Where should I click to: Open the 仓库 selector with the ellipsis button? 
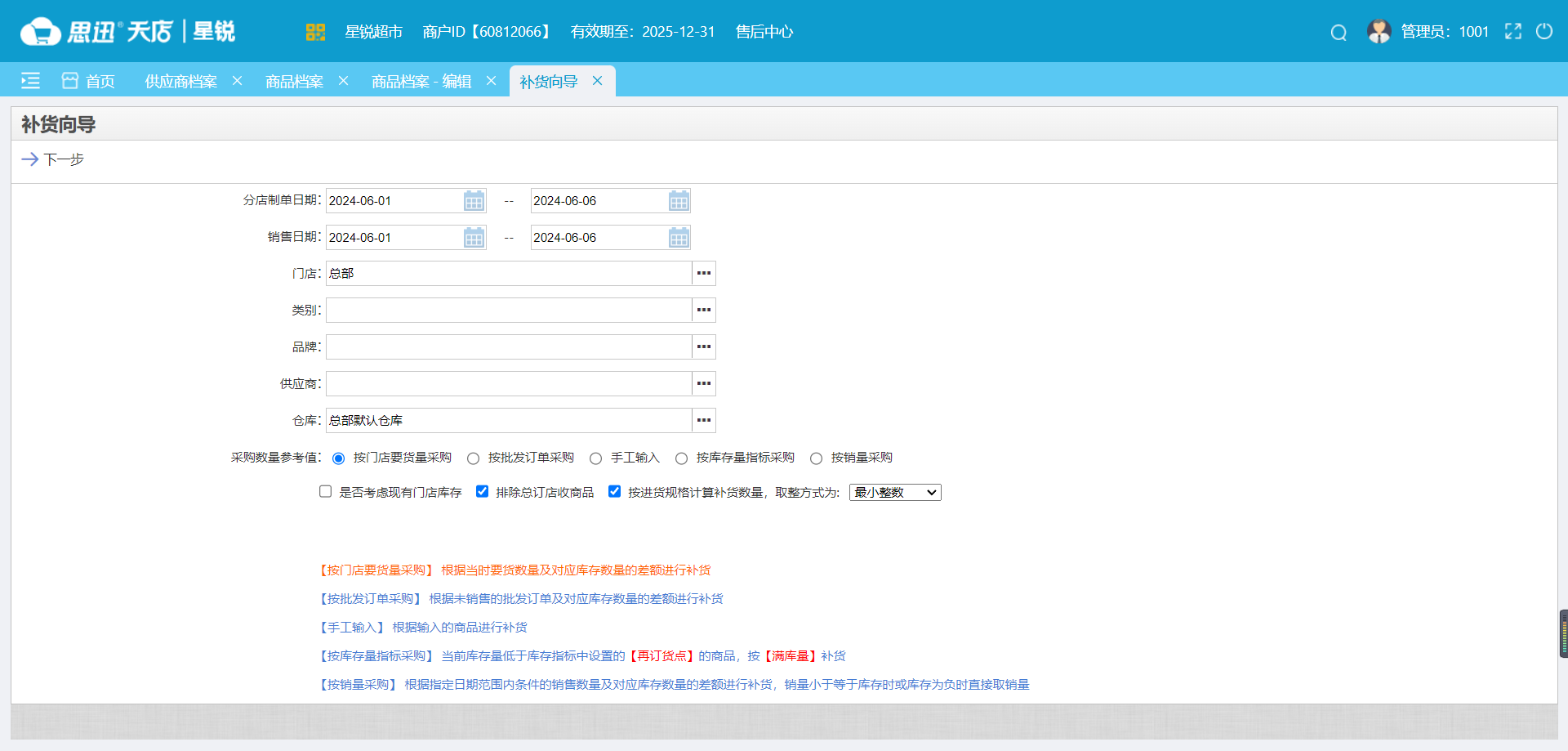703,420
